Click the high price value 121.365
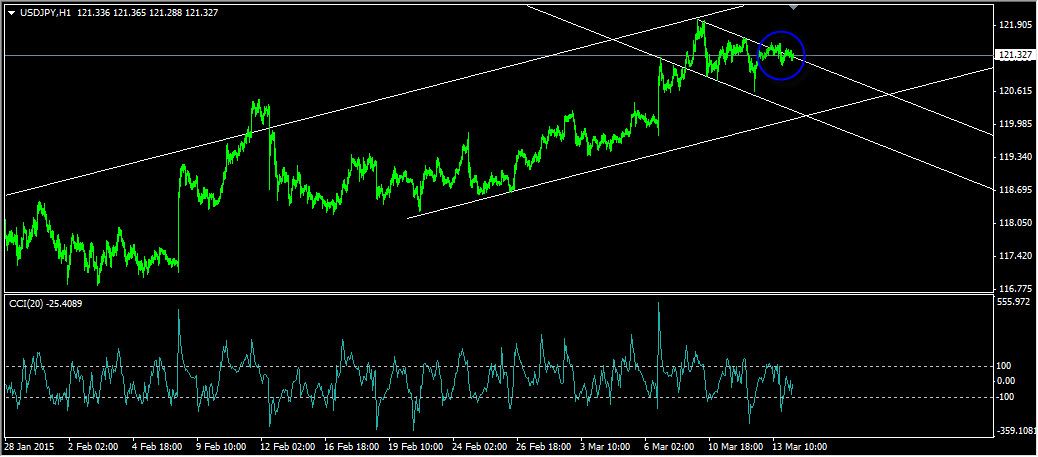The height and width of the screenshot is (457, 1038). [x=130, y=13]
